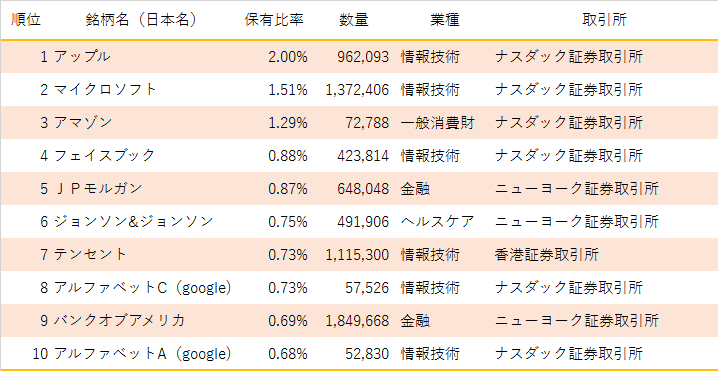Image resolution: width=718 pixels, height=371 pixels.
Task: Select アルファベットA (google) cell
Action: 142,354
